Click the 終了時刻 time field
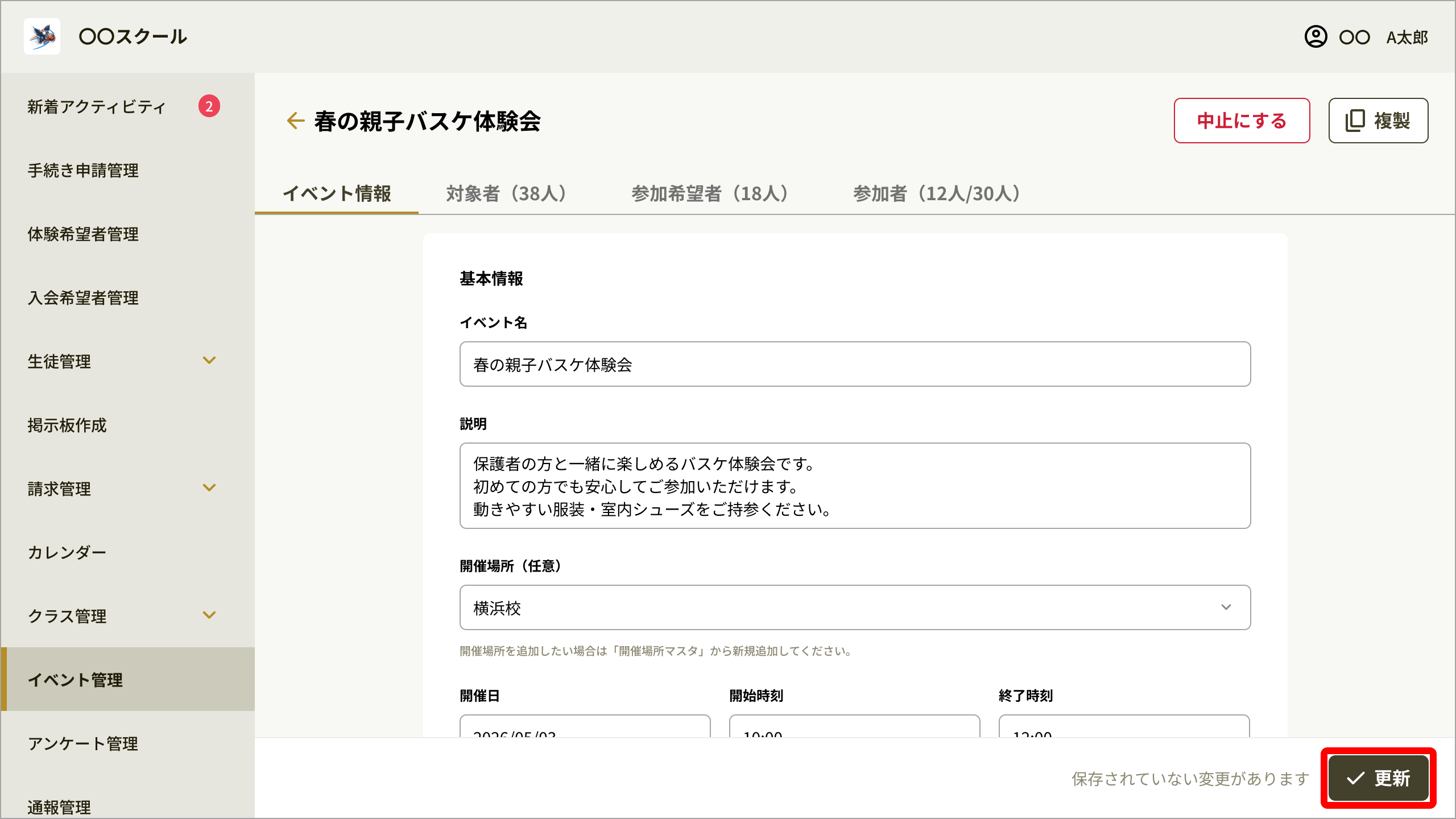This screenshot has height=819, width=1456. (1124, 726)
